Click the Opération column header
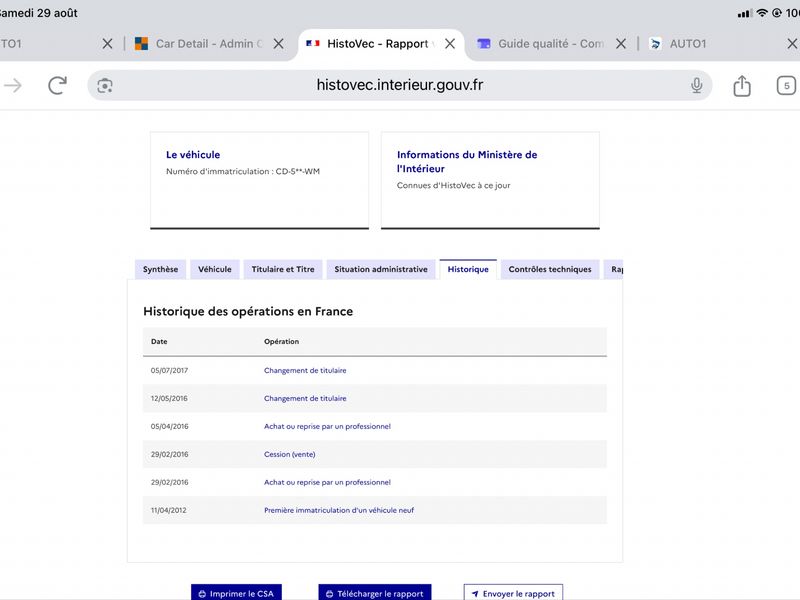This screenshot has height=600, width=800. pyautogui.click(x=282, y=341)
